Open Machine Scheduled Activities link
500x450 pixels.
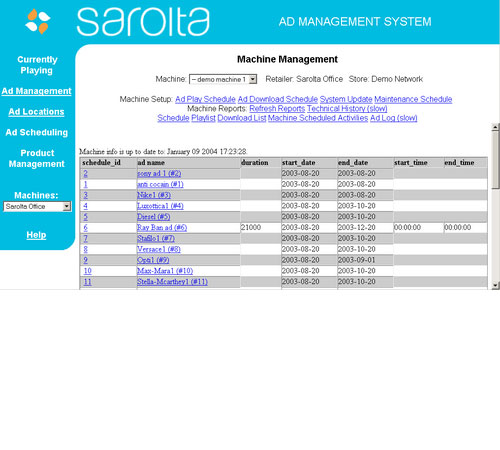tap(318, 118)
